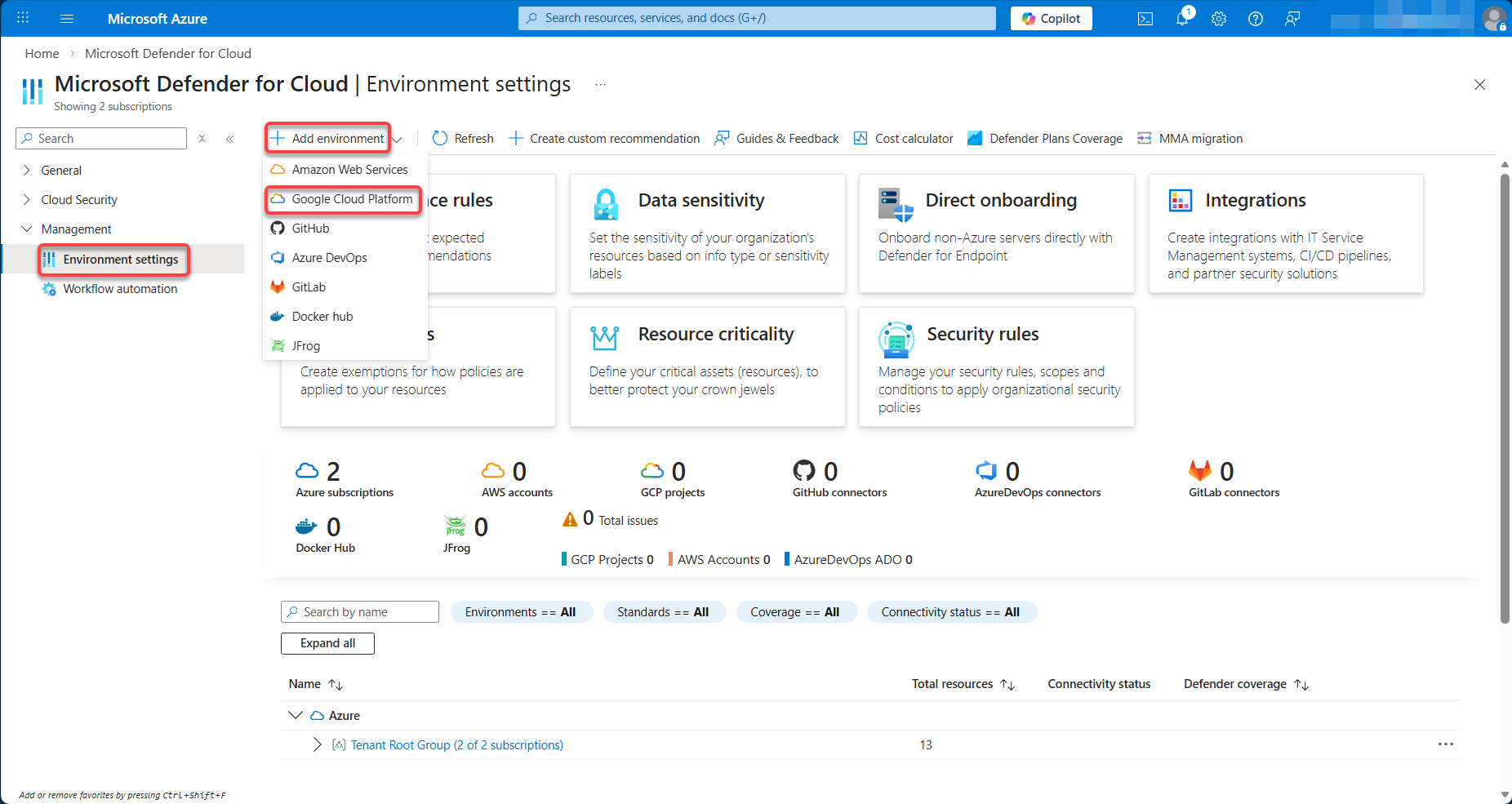The height and width of the screenshot is (804, 1512).
Task: Collapse the sidebar with double chevron
Action: coord(230,139)
